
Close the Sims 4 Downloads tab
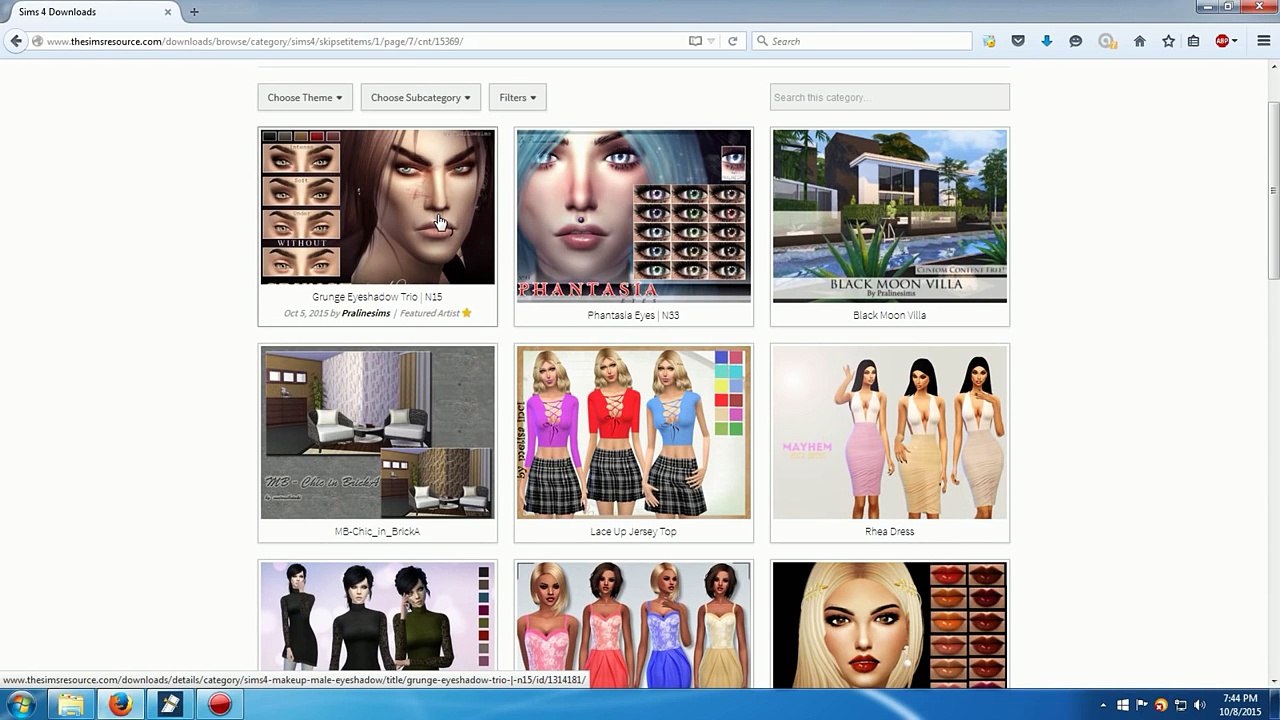point(167,12)
